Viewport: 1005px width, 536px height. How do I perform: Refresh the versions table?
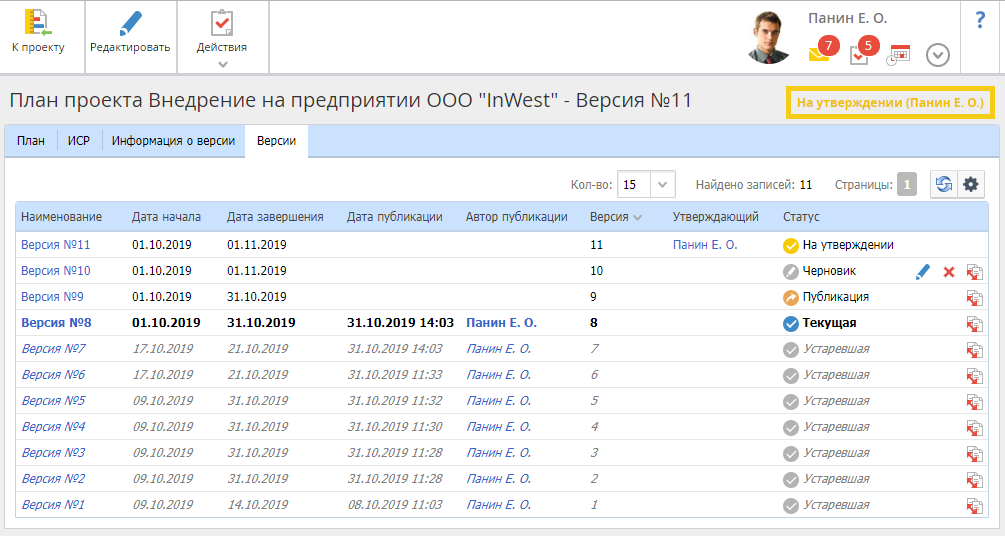(x=942, y=184)
